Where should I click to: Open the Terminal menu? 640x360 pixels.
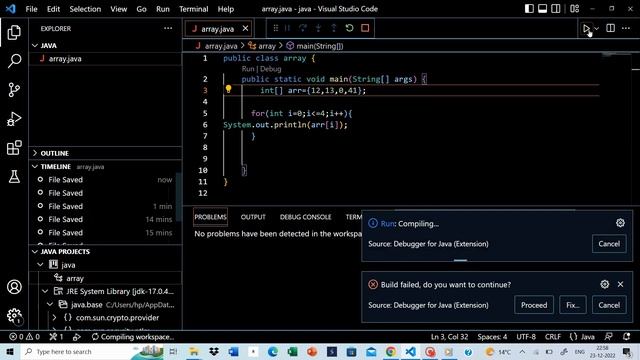[x=193, y=9]
